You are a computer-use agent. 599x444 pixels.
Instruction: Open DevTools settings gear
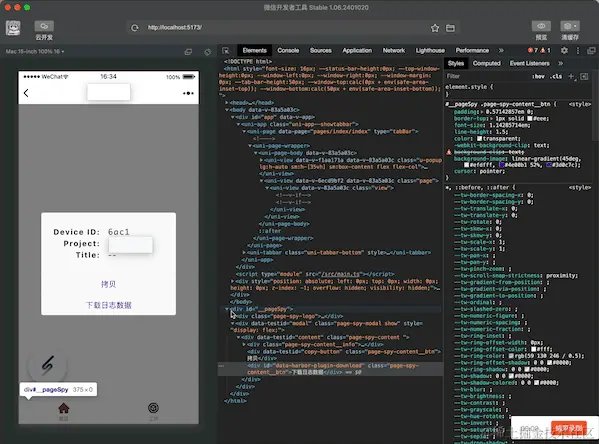pyautogui.click(x=564, y=50)
